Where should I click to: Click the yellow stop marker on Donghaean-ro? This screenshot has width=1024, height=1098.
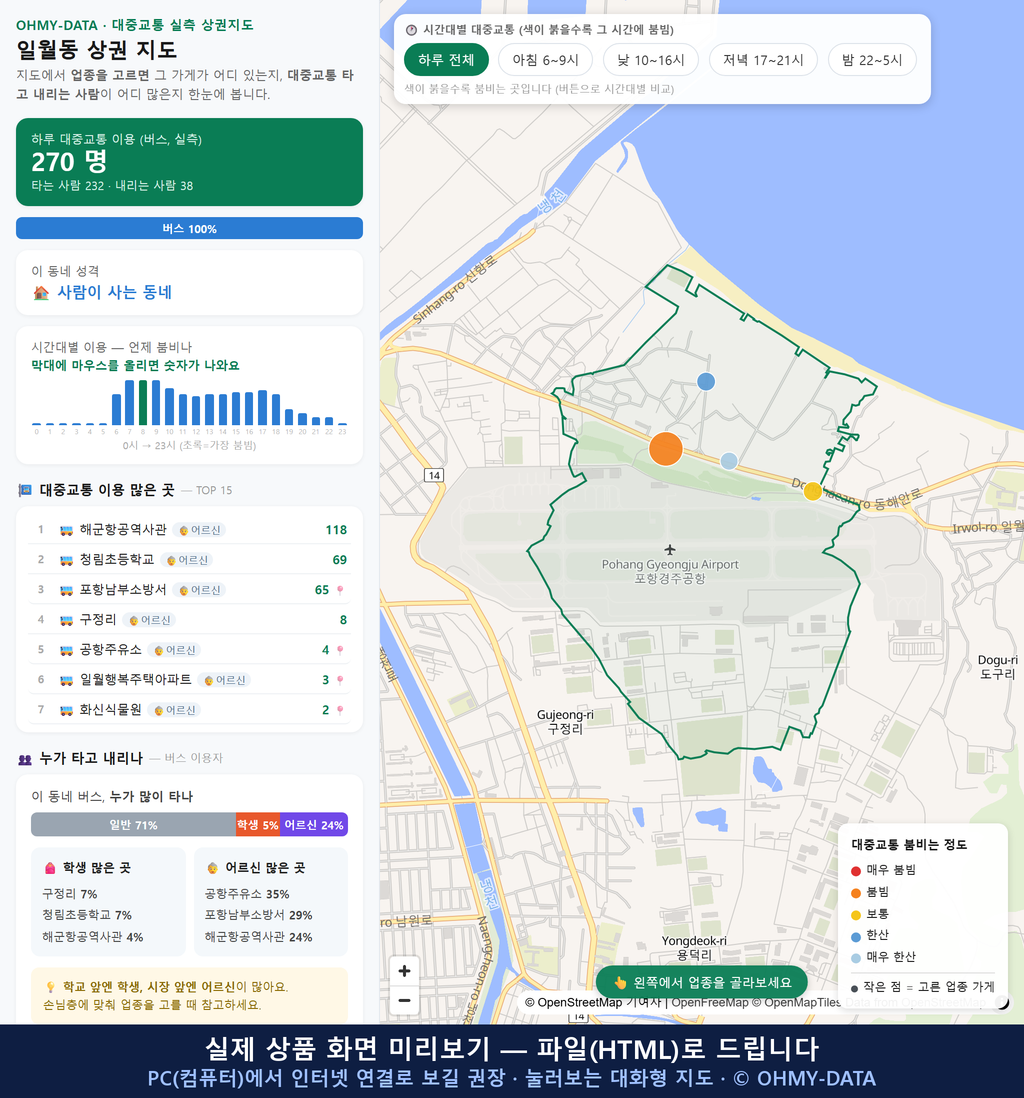[812, 491]
